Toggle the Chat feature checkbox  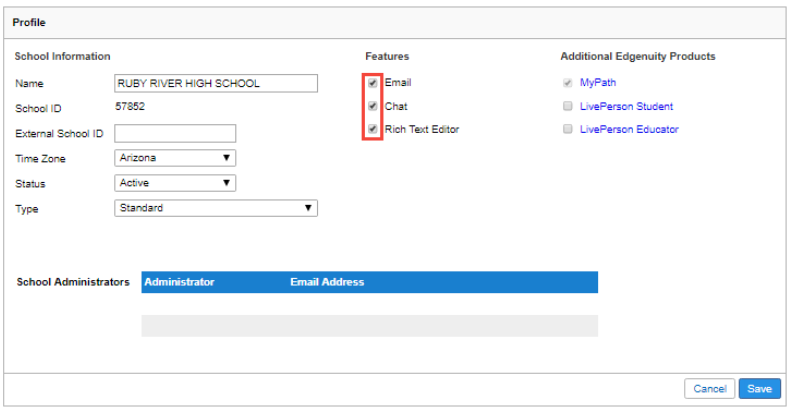click(373, 106)
